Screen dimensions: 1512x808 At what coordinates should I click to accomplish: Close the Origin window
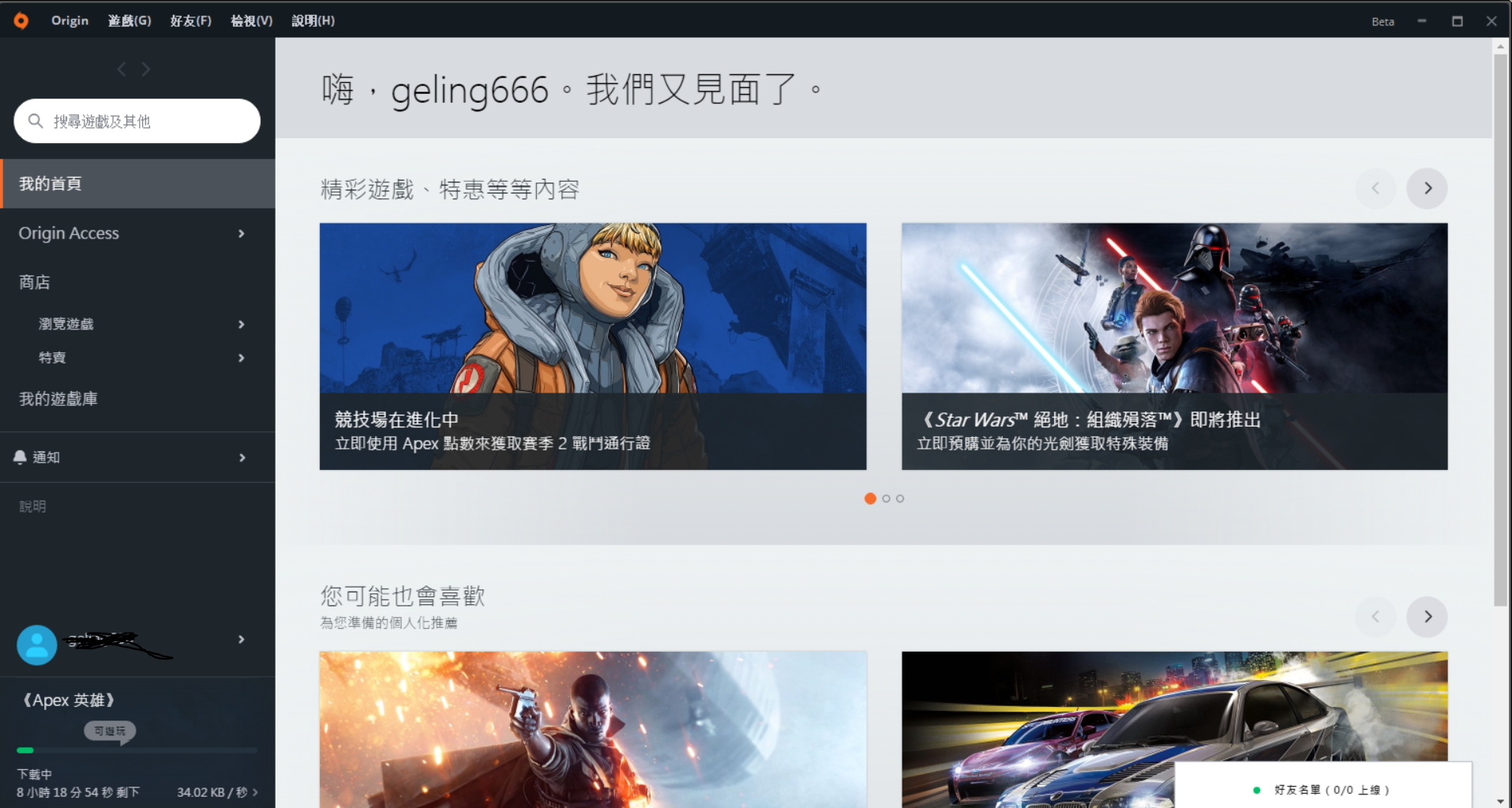click(x=1491, y=21)
